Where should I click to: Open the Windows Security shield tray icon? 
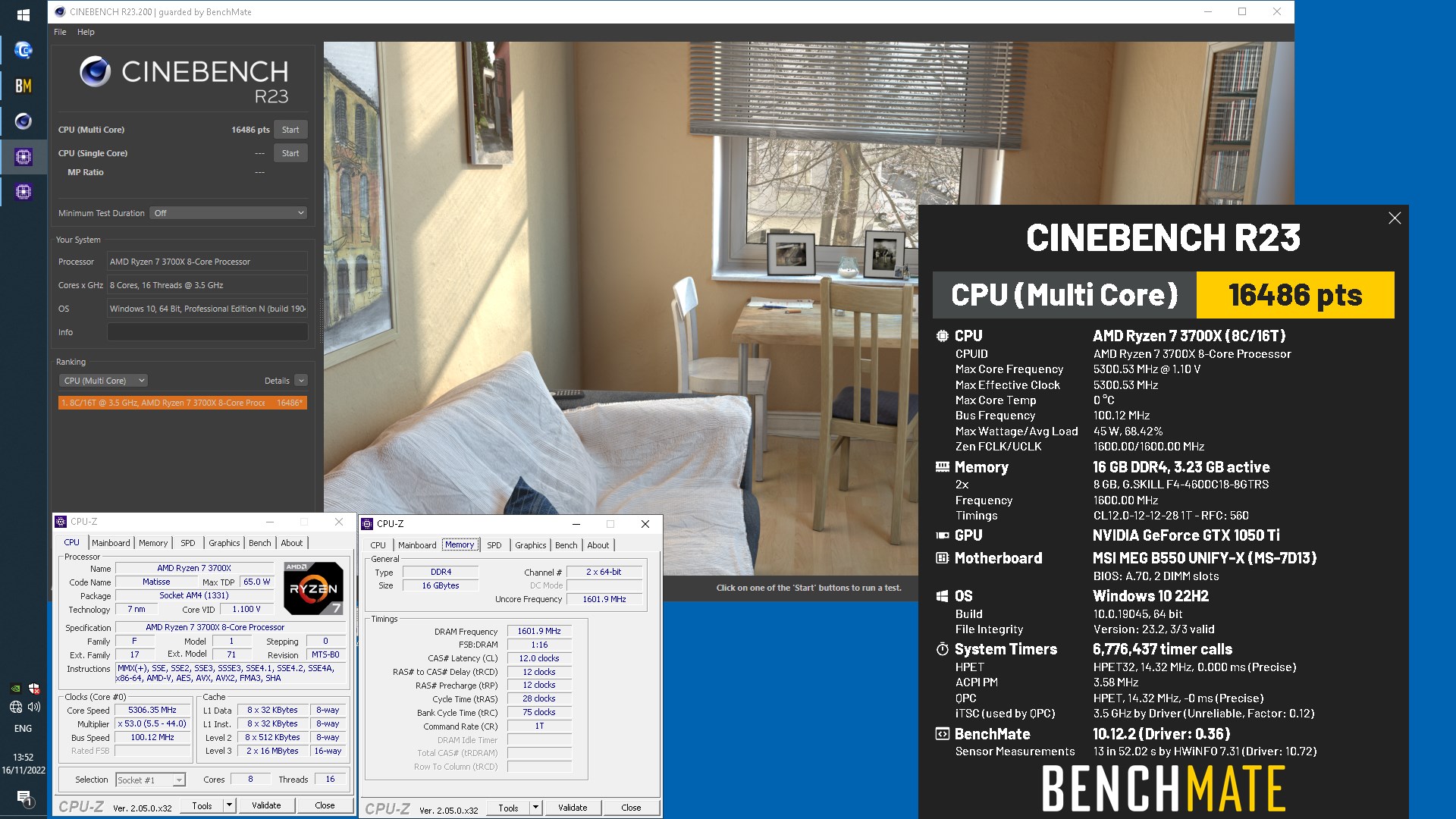[34, 689]
